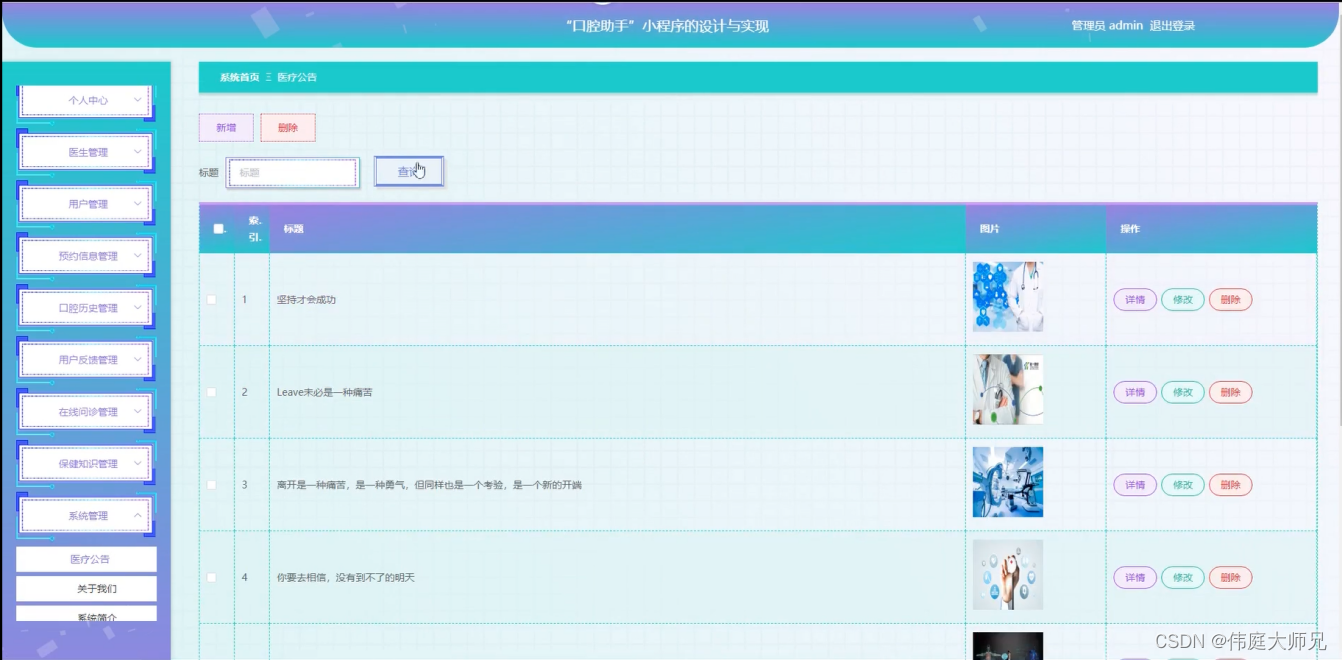Click 删除 for row 3 离开是一种痛苦
1342x660 pixels.
point(1231,485)
